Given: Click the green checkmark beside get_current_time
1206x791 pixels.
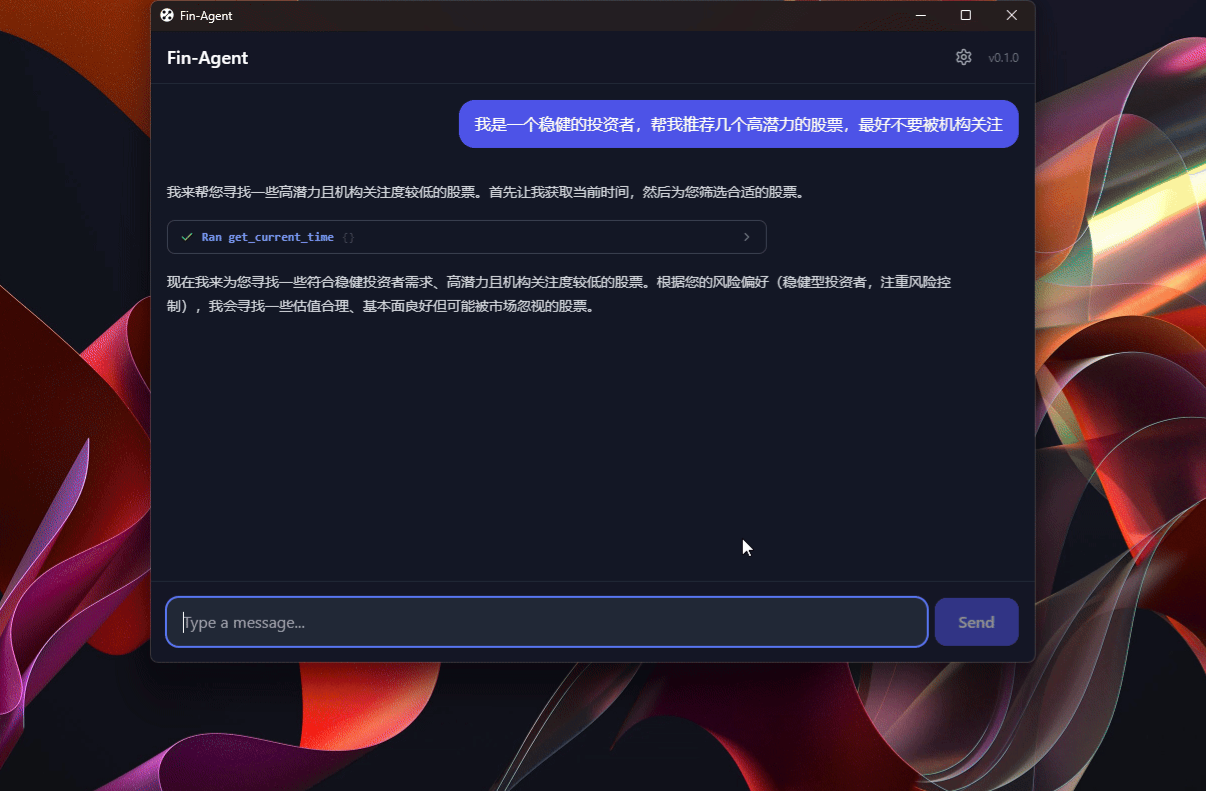Looking at the screenshot, I should pyautogui.click(x=187, y=237).
